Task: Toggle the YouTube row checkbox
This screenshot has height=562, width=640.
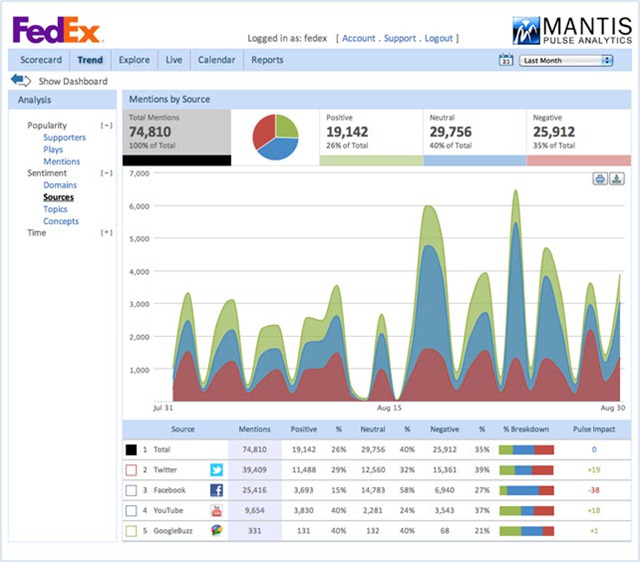Action: click(x=131, y=510)
